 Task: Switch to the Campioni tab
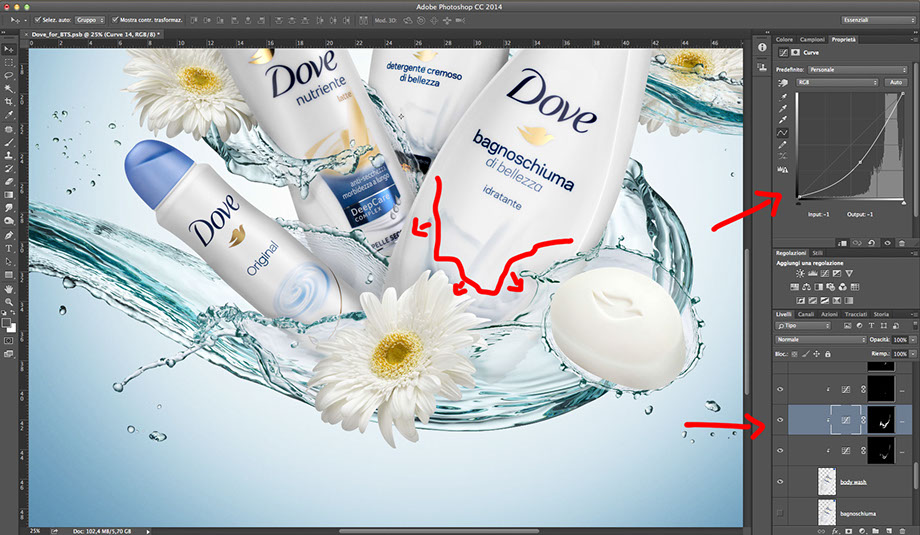point(812,39)
